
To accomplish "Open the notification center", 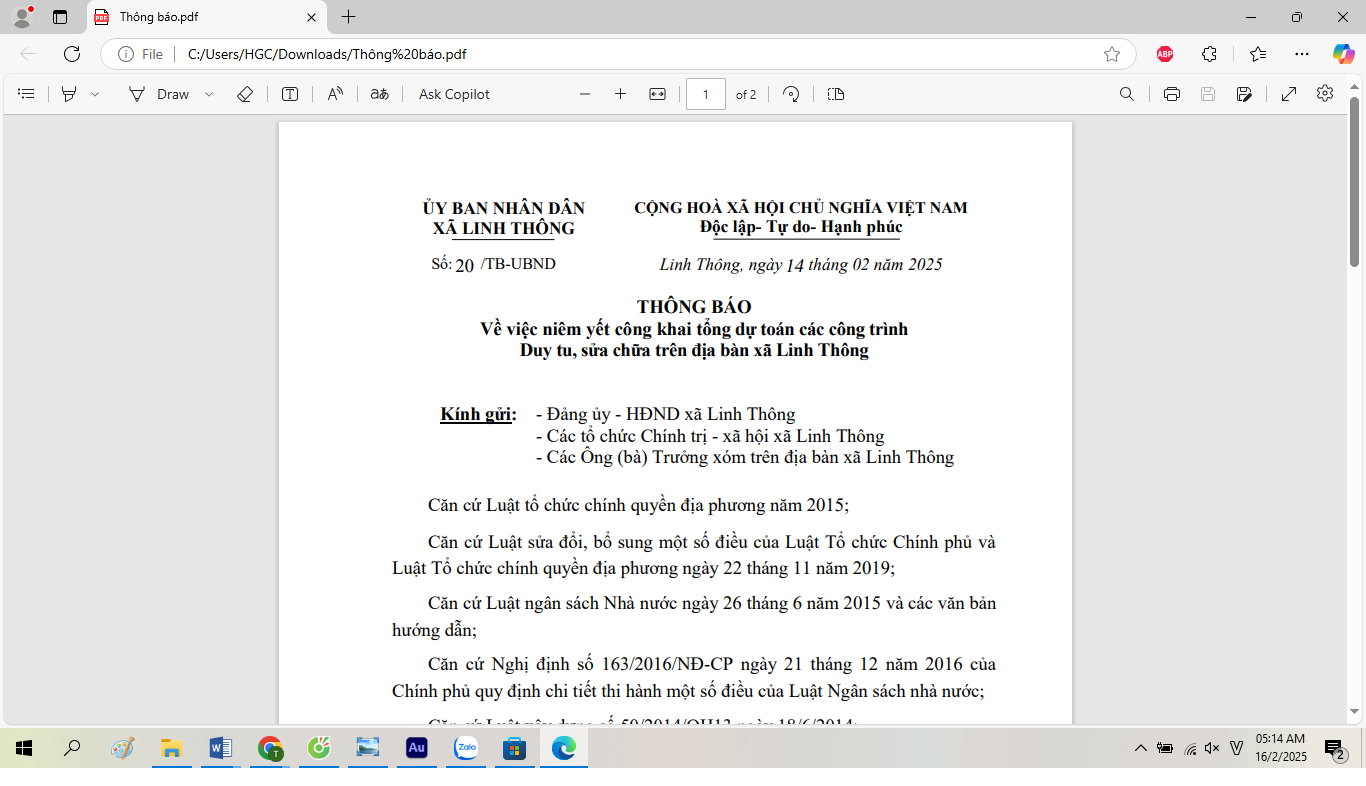I will [x=1334, y=749].
